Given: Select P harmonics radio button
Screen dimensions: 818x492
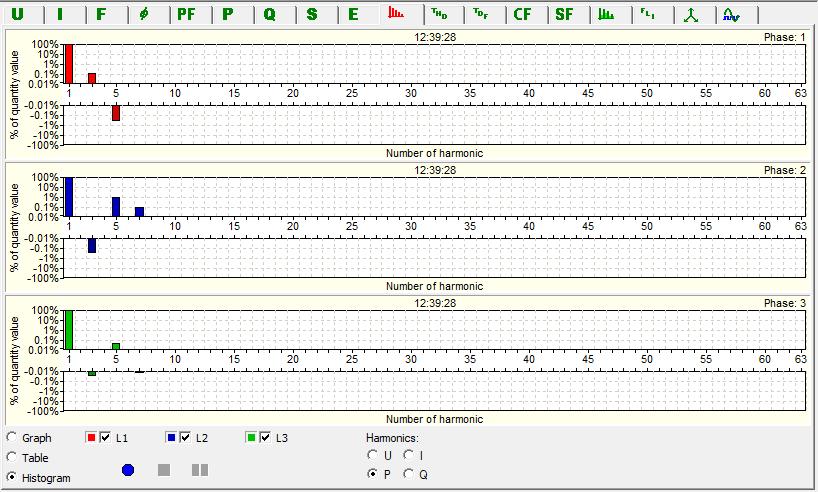Looking at the screenshot, I should [372, 474].
